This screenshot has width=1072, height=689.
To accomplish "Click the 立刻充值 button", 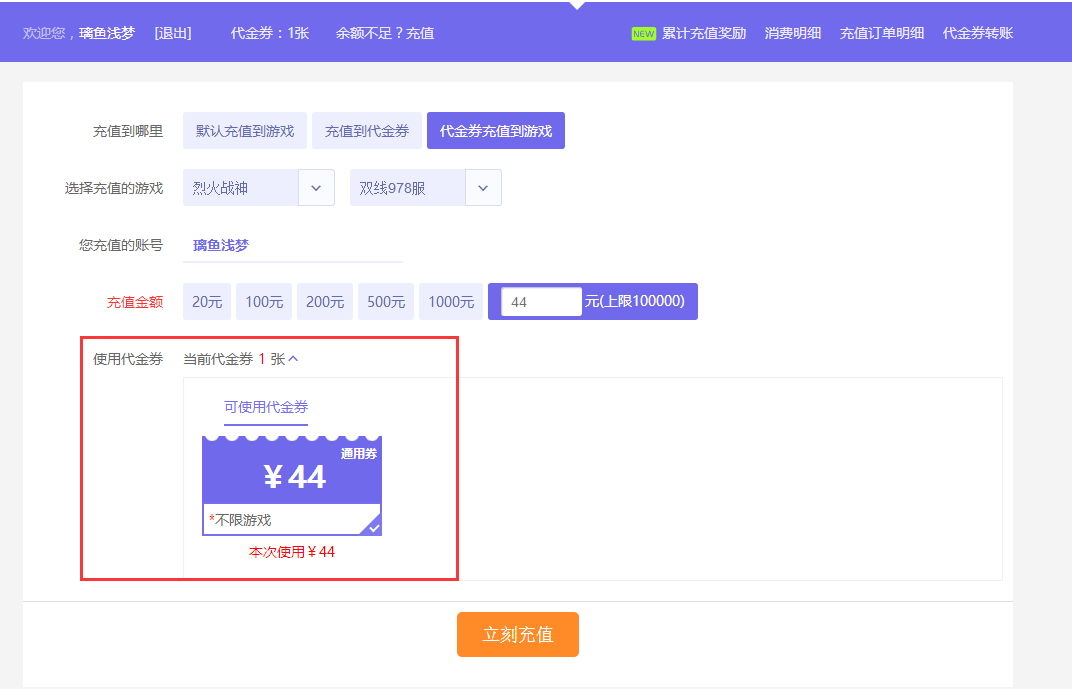I will pyautogui.click(x=517, y=635).
